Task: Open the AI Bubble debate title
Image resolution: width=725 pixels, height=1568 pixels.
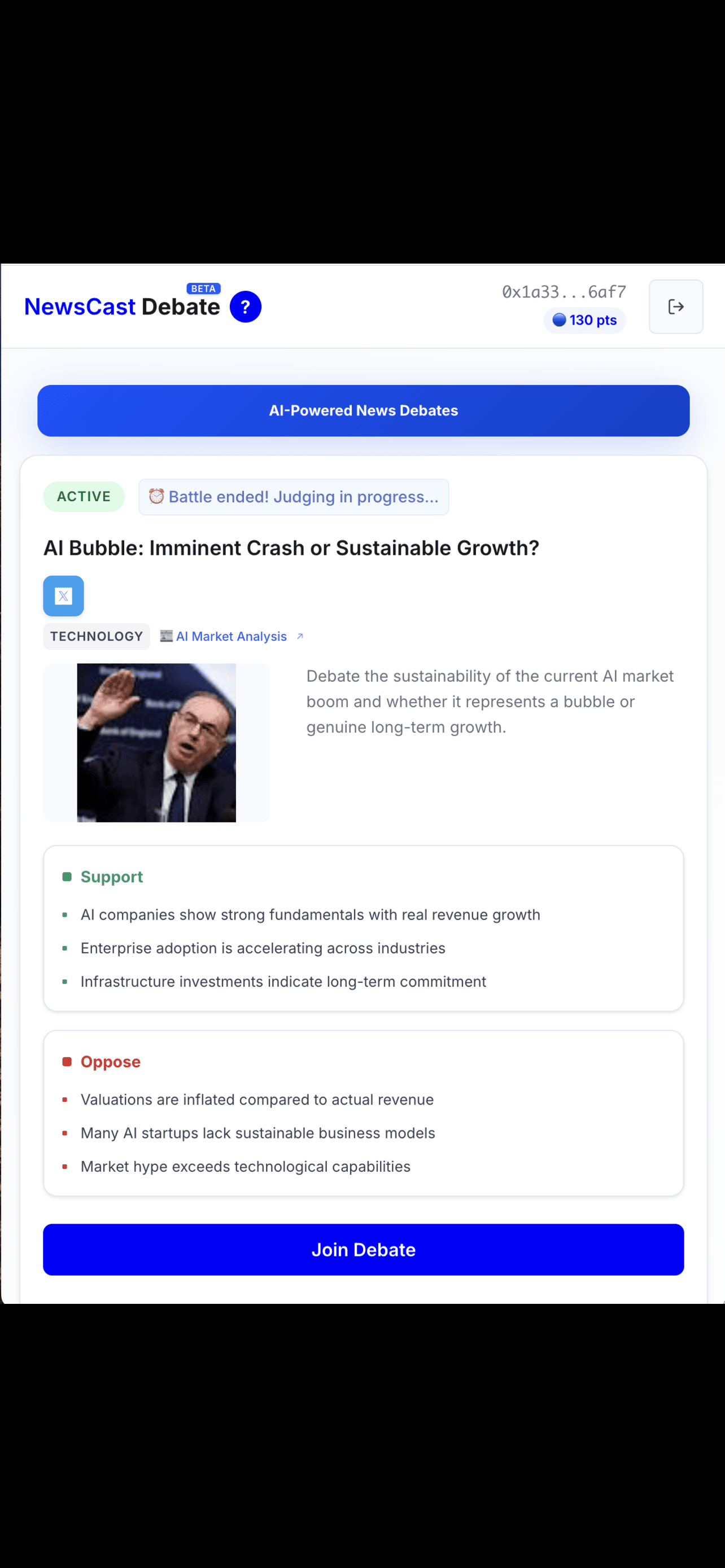Action: [x=291, y=548]
